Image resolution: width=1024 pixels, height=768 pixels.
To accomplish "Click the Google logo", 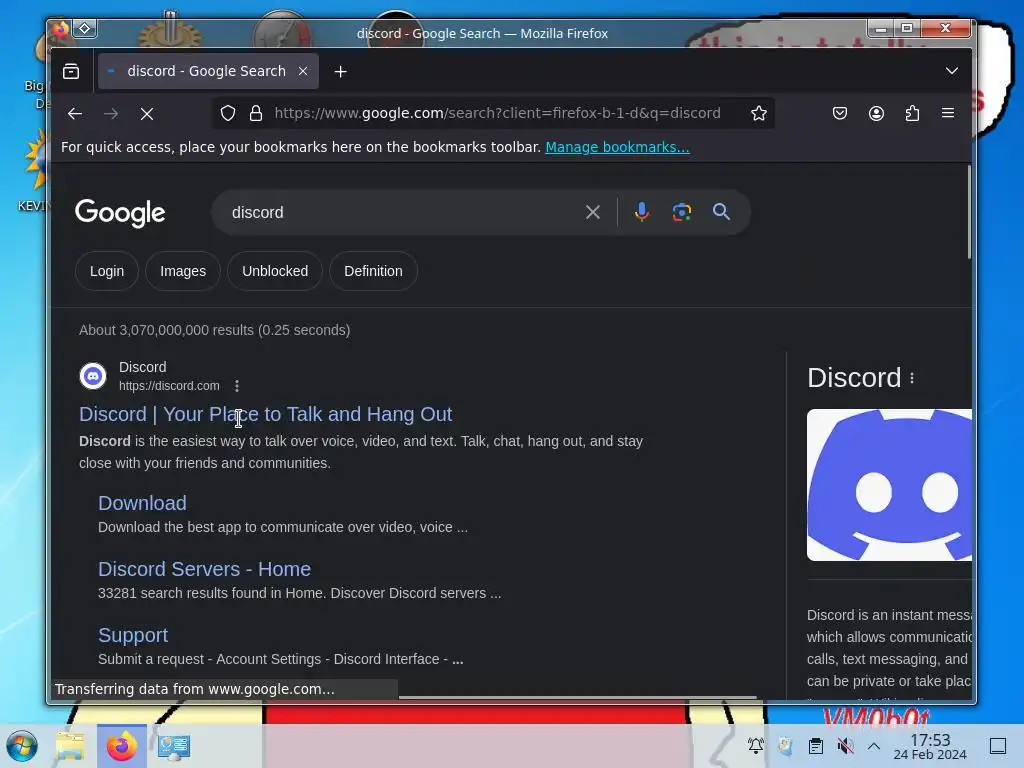I will click(120, 213).
